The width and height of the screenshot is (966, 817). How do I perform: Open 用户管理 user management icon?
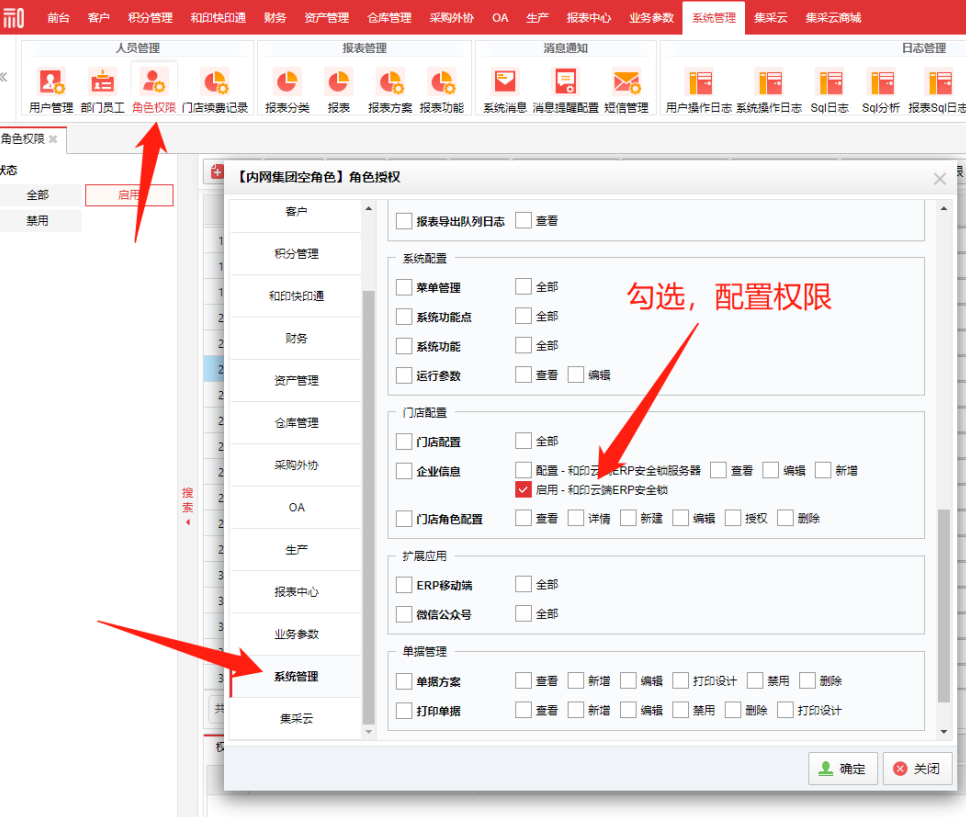51,89
